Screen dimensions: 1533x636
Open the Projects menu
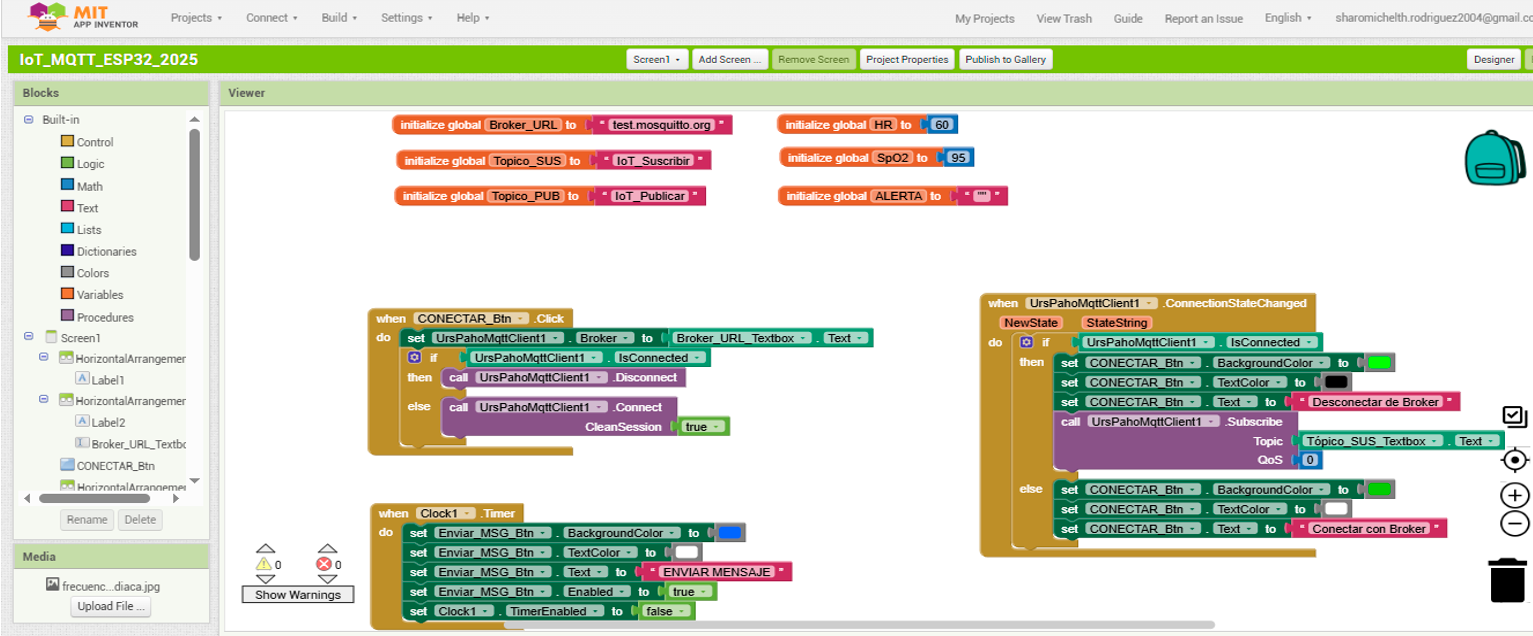coord(196,18)
